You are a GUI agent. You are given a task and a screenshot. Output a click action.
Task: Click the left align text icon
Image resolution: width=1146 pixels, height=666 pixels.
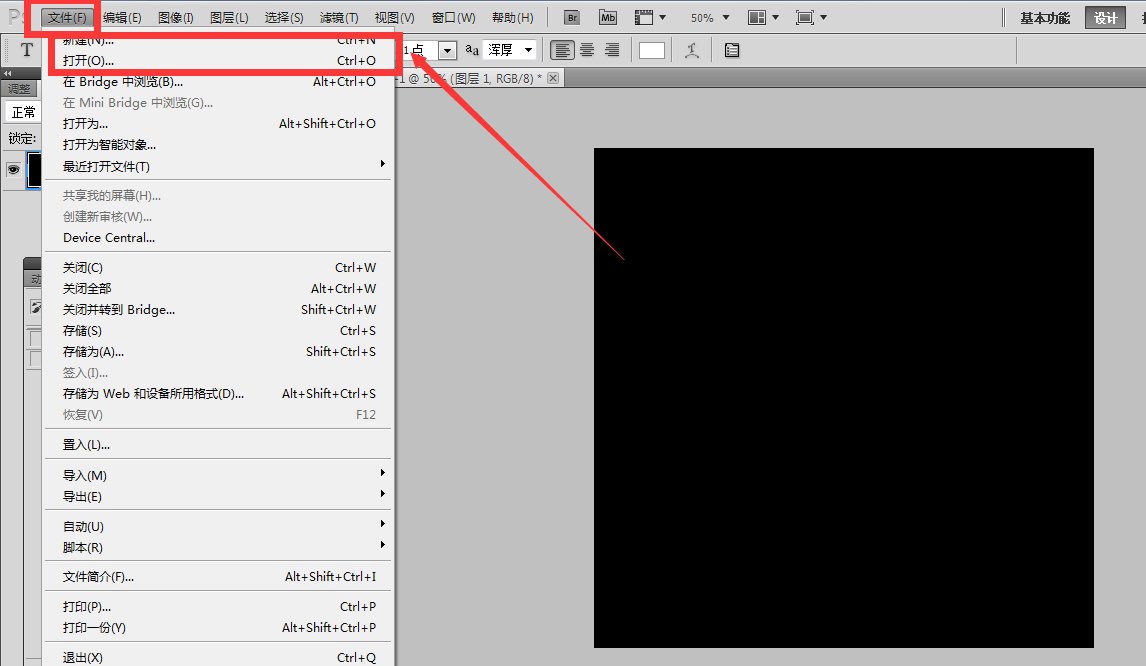[564, 50]
